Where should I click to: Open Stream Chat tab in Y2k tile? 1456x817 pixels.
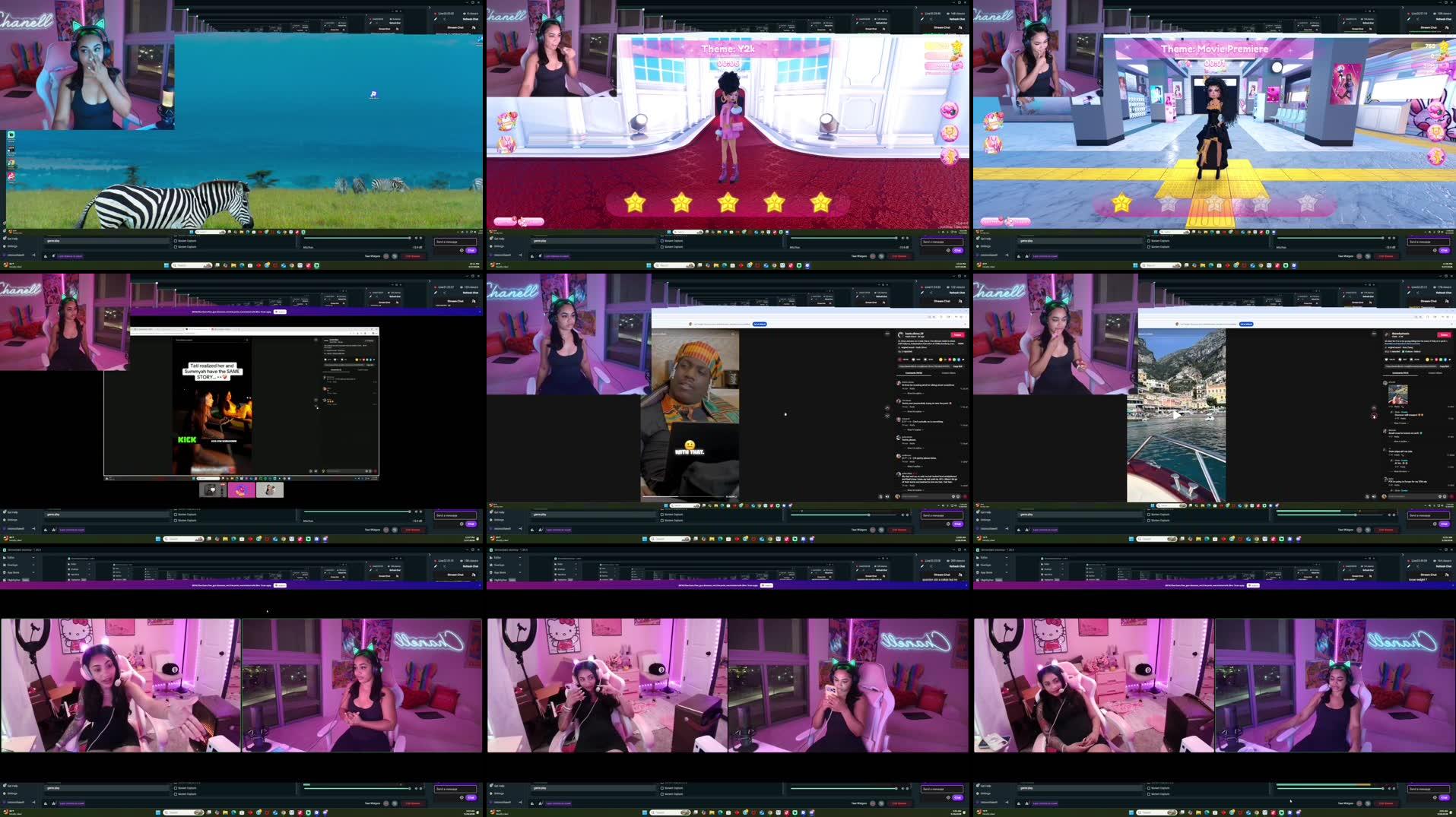click(x=942, y=27)
